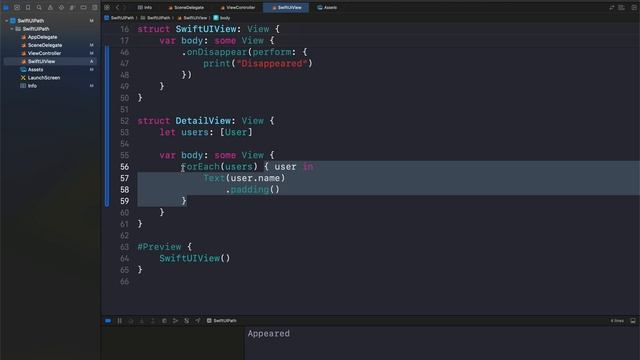Click #Preview macro on line 63
Screen dimensions: 640x360
pos(159,247)
